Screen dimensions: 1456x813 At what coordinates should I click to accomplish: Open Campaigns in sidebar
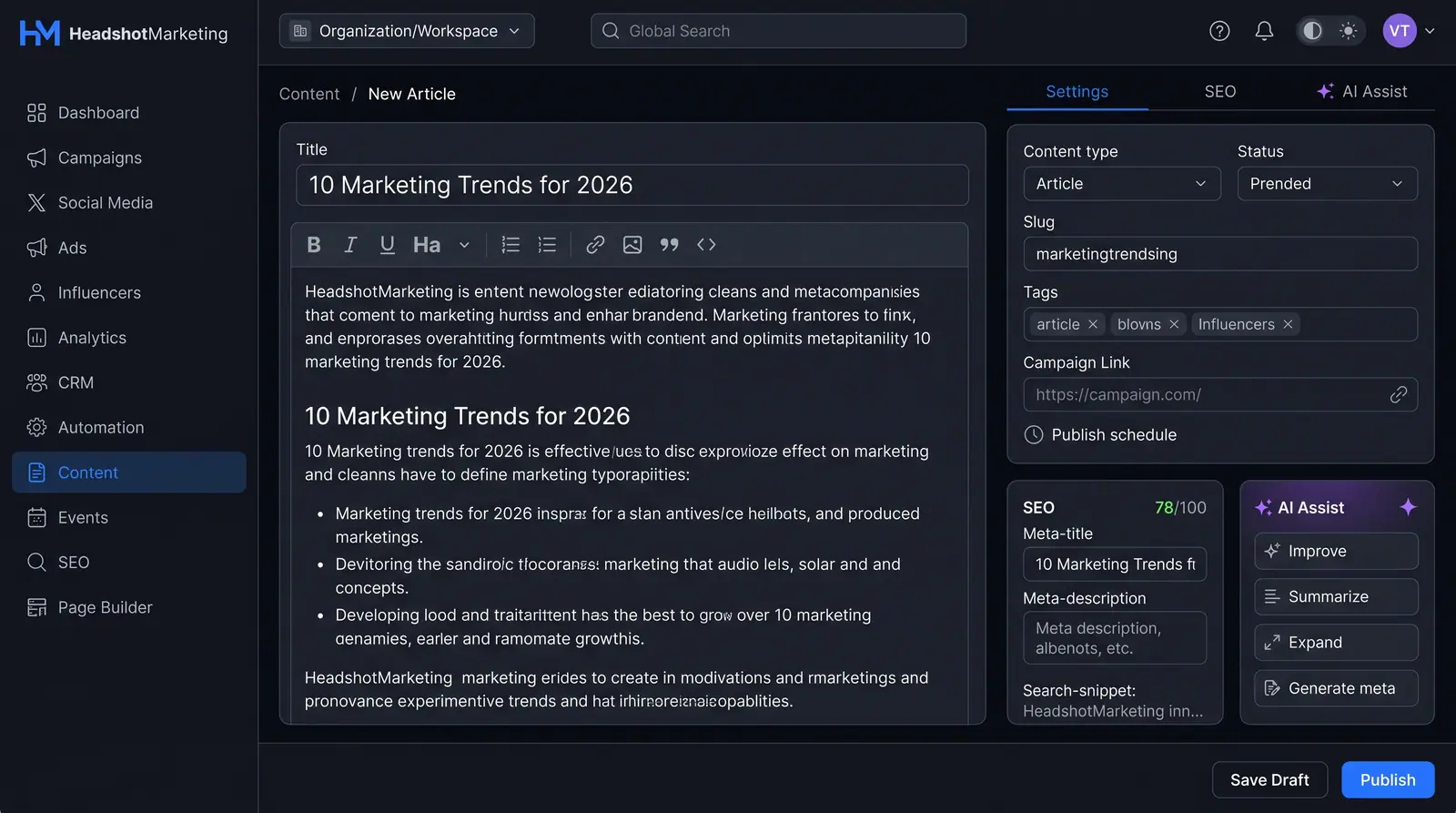point(129,158)
